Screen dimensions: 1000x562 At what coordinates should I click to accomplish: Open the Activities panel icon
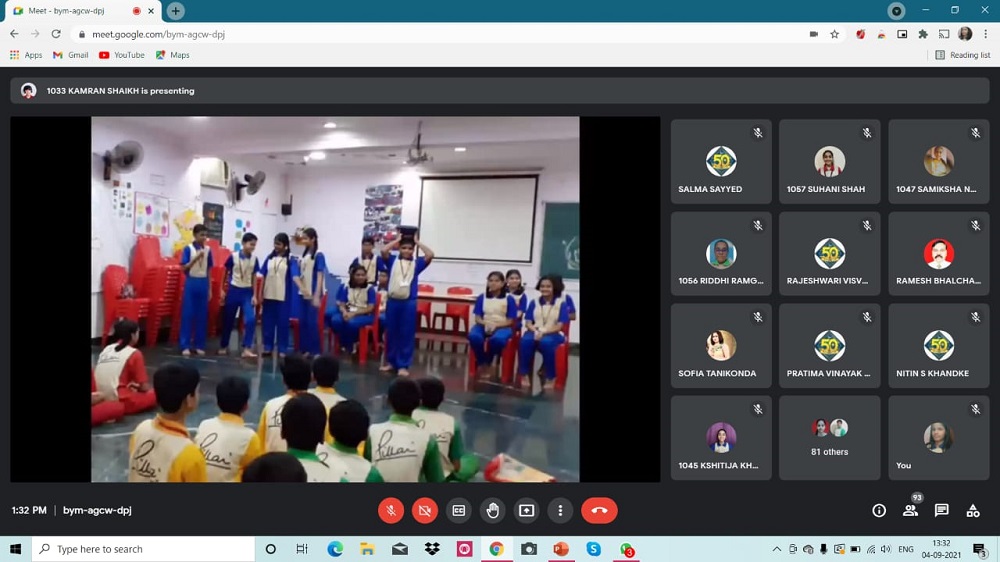click(972, 510)
